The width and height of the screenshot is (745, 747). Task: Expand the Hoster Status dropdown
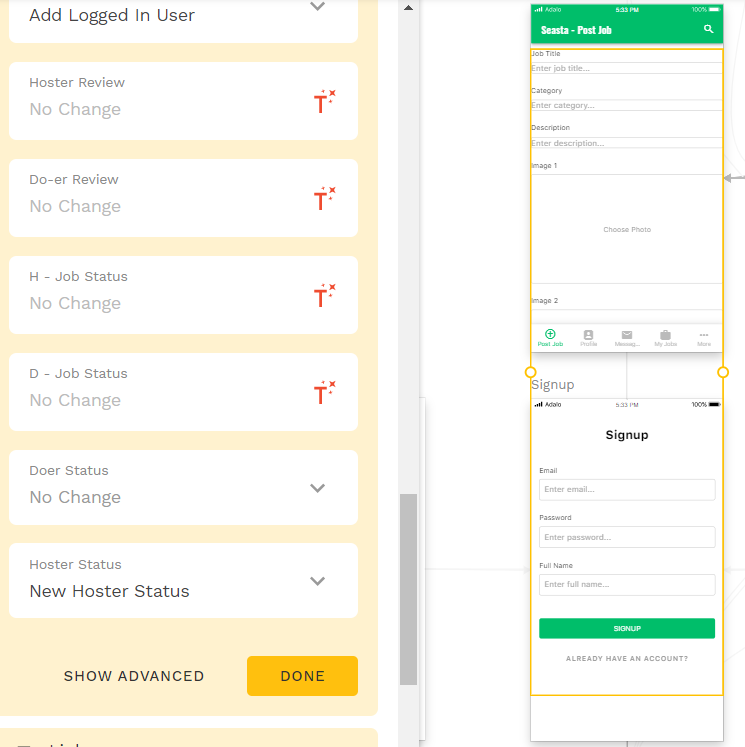click(x=317, y=581)
